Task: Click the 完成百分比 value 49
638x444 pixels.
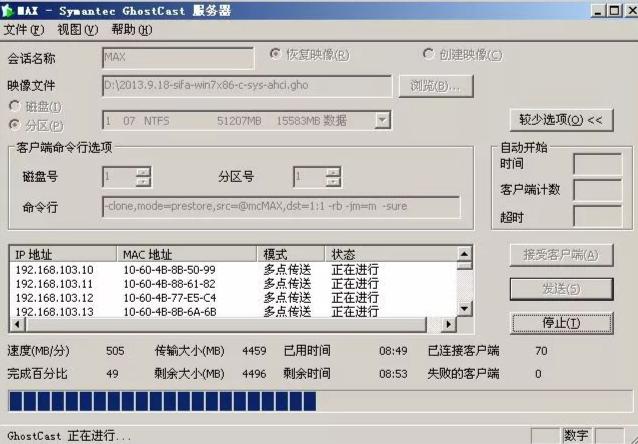Action: [x=112, y=374]
